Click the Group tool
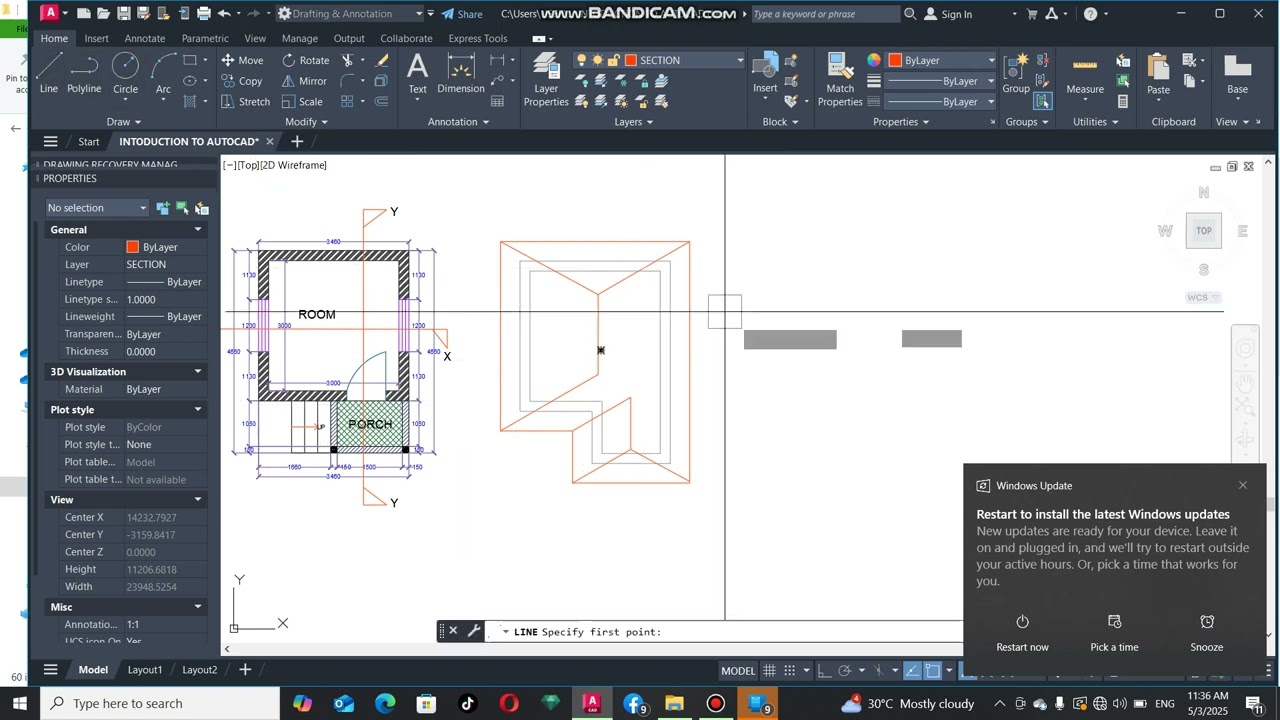 point(1016,73)
